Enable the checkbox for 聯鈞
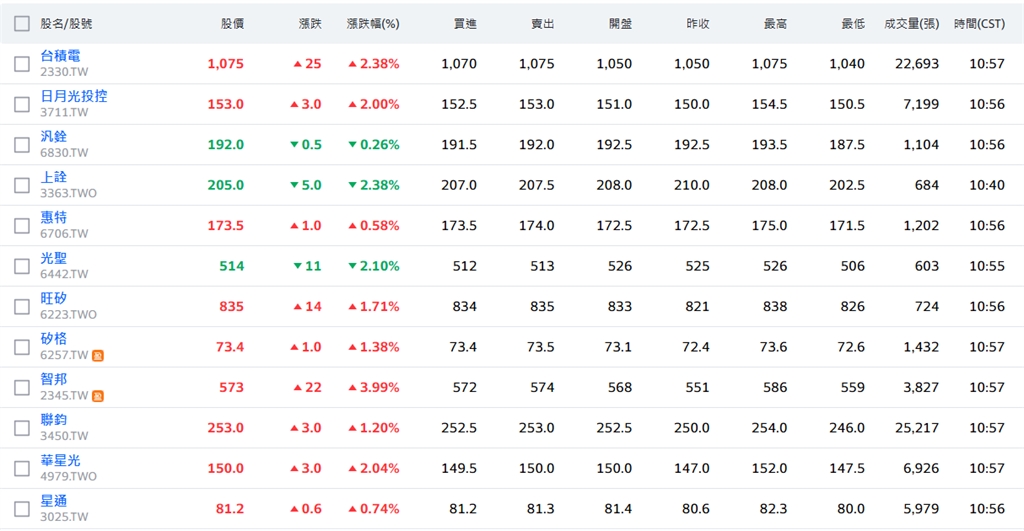Viewport: 1024px width, 531px height. click(22, 428)
